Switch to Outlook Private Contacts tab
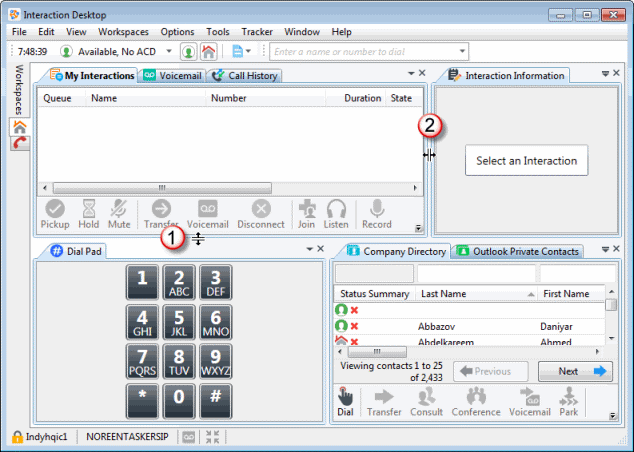 click(x=518, y=251)
